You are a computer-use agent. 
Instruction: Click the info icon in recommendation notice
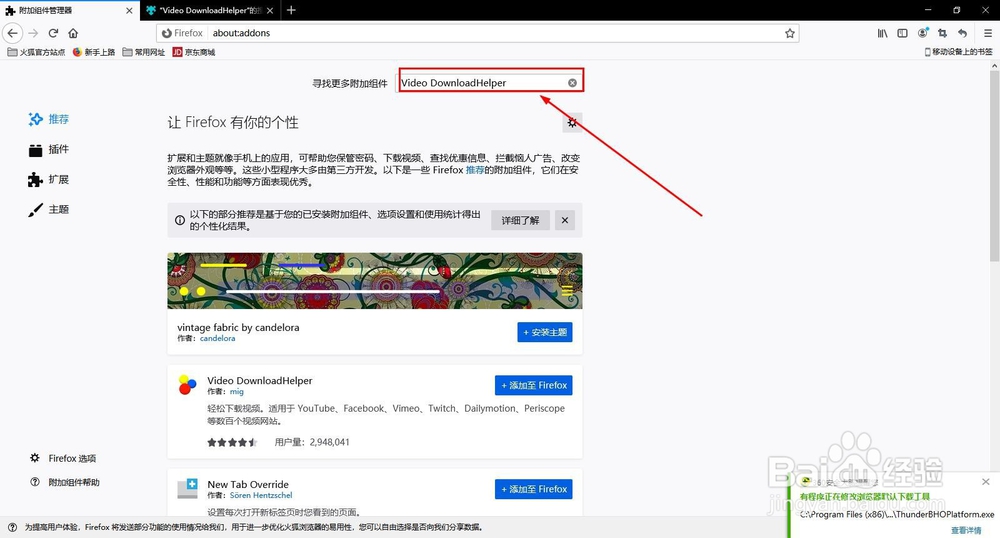point(180,221)
